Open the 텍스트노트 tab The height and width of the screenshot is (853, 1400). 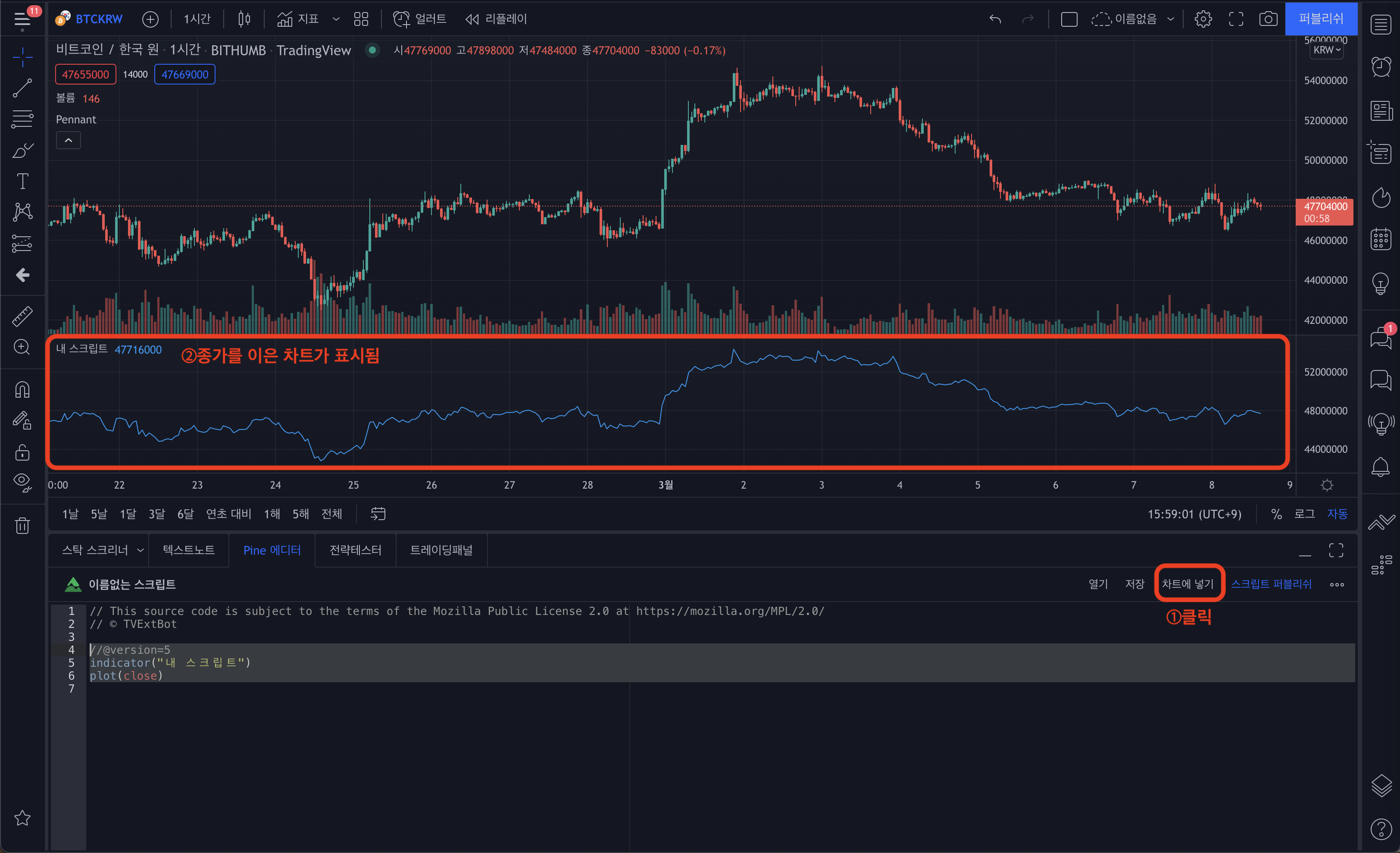tap(189, 549)
